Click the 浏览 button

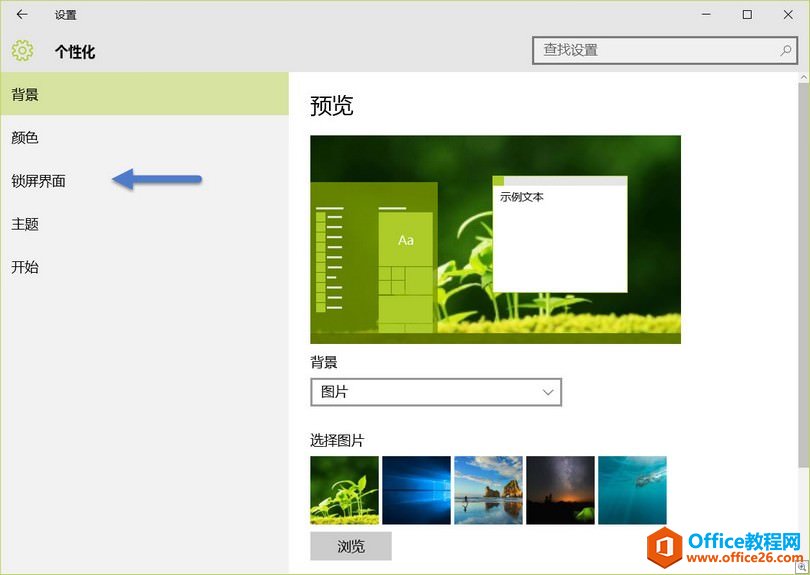pos(351,546)
